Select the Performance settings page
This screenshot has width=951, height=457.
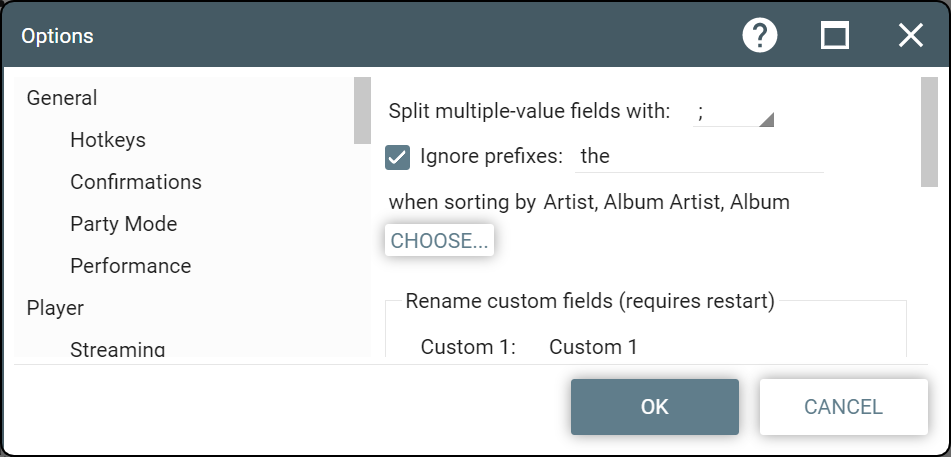pyautogui.click(x=131, y=266)
